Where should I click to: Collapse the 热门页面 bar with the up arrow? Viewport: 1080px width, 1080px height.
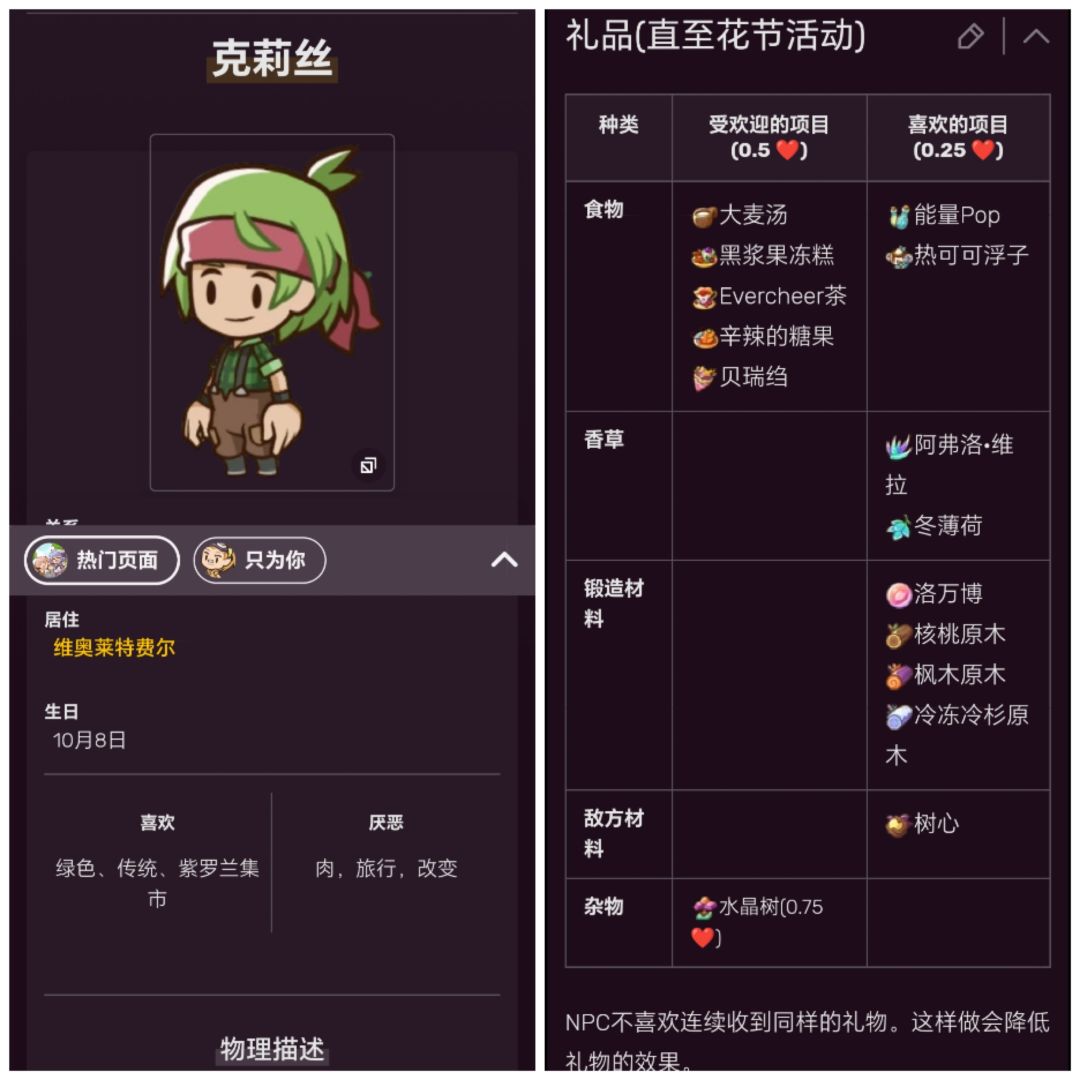pos(504,559)
